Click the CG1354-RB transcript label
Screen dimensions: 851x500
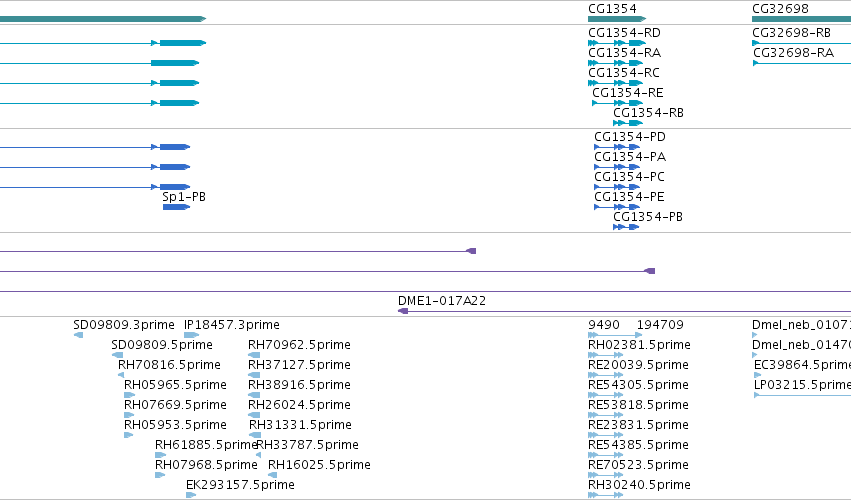point(648,113)
